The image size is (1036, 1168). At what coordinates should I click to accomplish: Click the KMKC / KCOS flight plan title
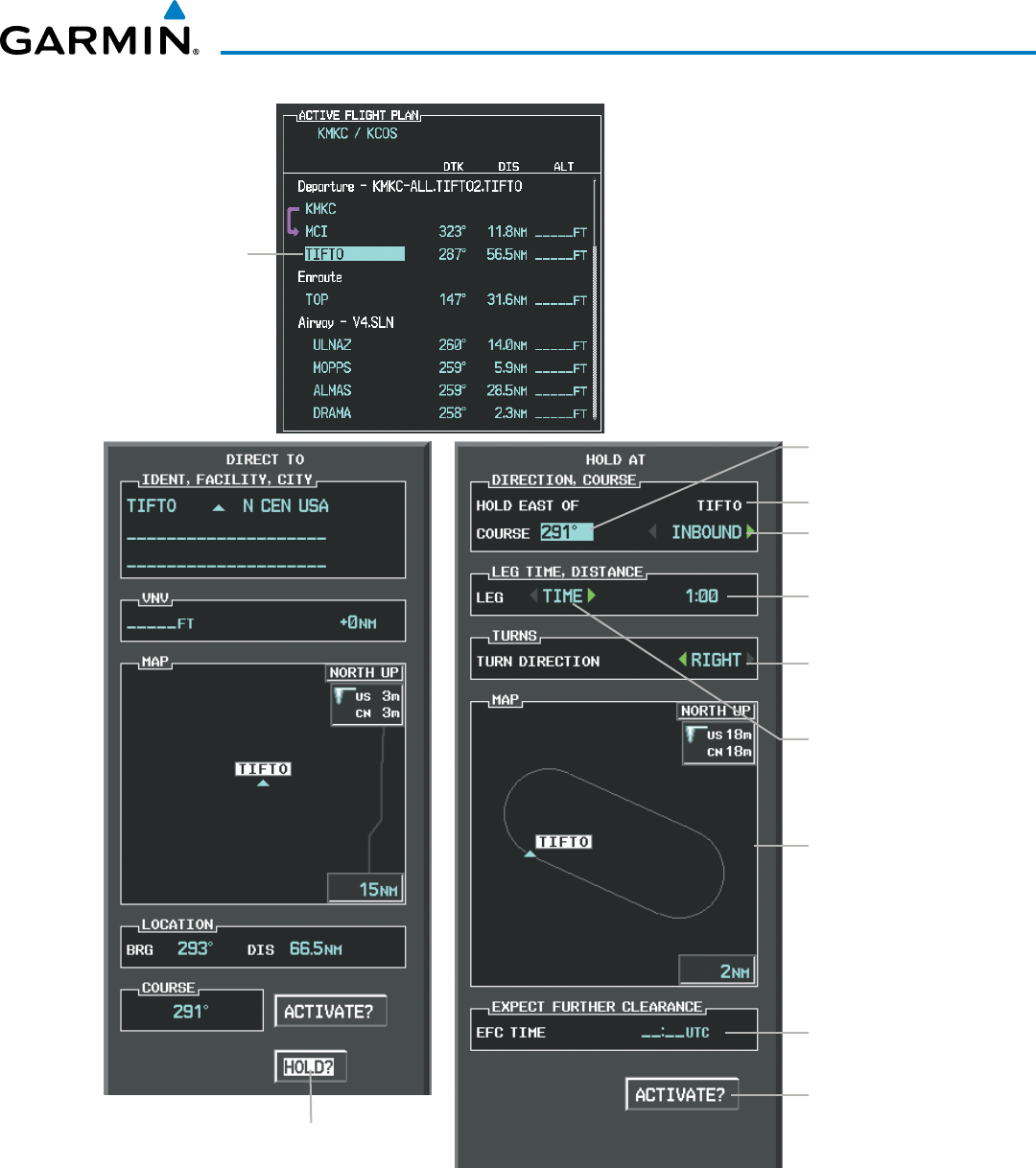coord(357,134)
